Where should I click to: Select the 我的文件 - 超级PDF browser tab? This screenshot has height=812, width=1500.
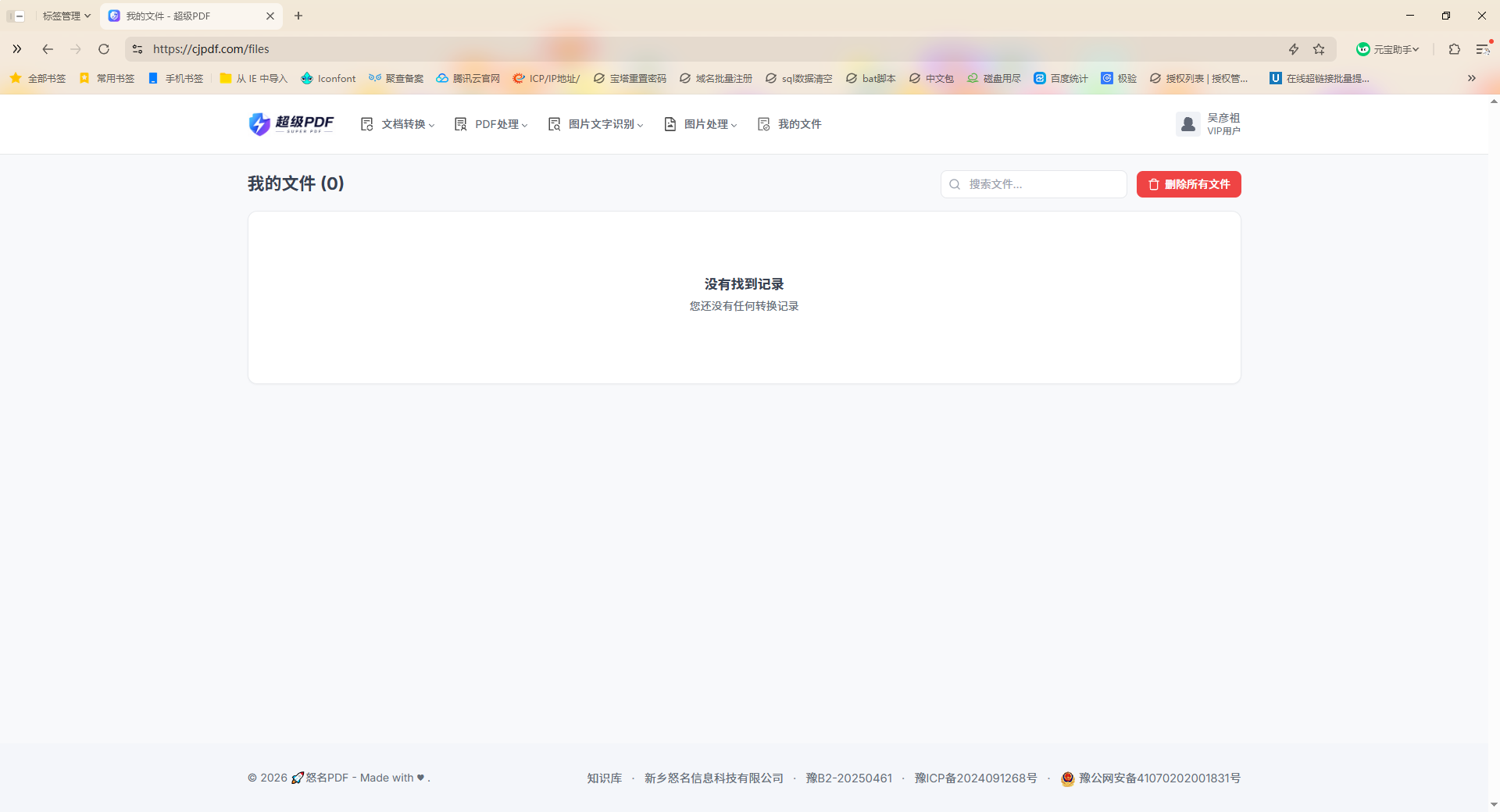coord(191,16)
